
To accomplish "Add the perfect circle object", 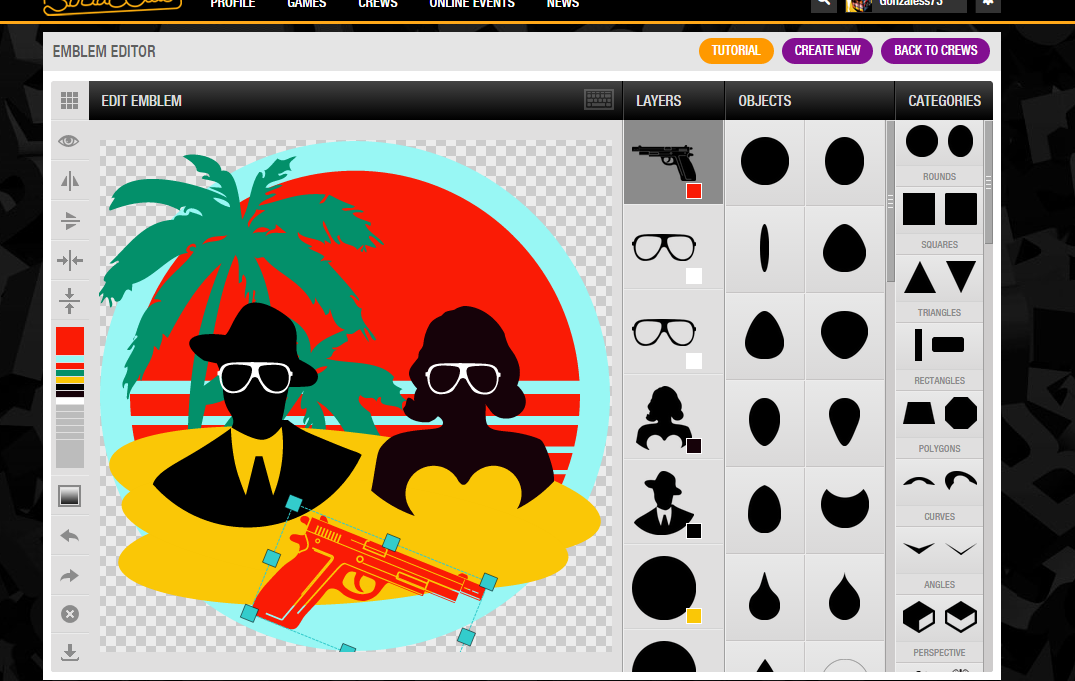I will [x=764, y=162].
